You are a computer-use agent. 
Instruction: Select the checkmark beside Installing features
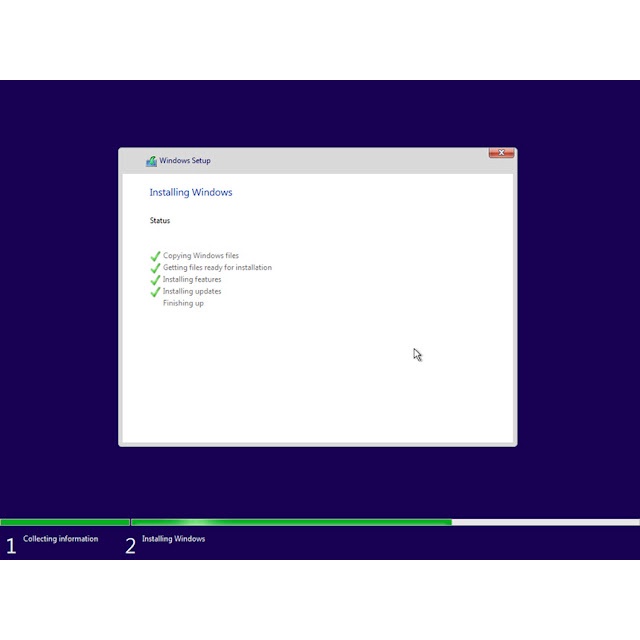point(155,280)
